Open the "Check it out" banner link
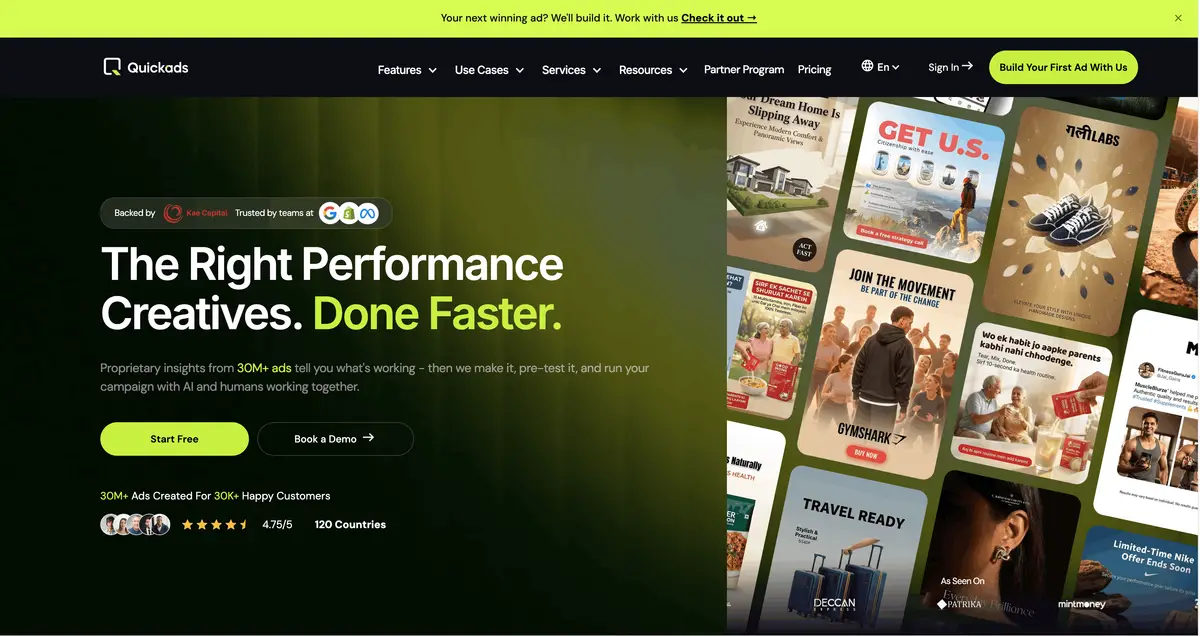 tap(719, 18)
